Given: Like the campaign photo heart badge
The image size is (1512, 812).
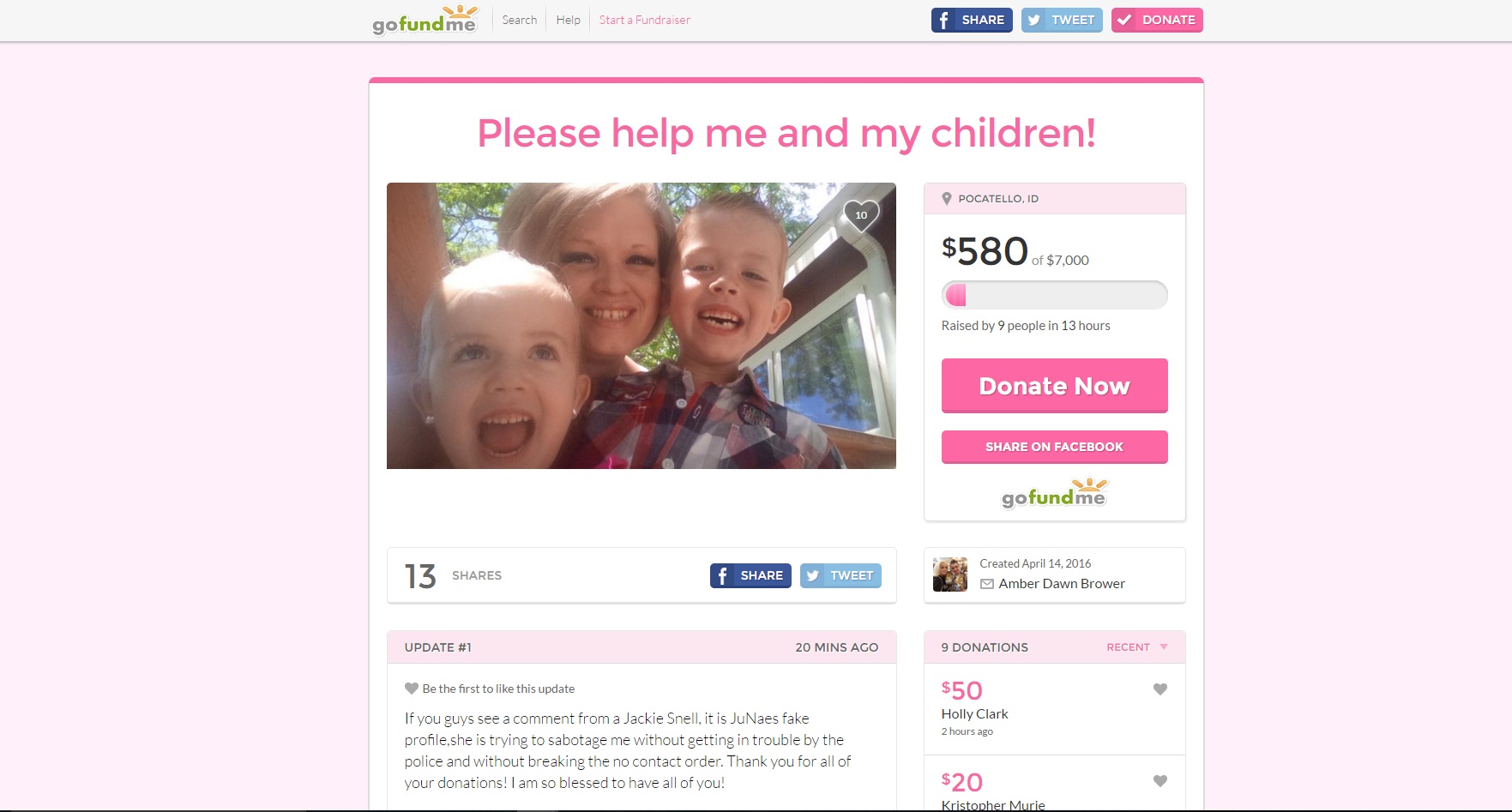Looking at the screenshot, I should pos(861,215).
